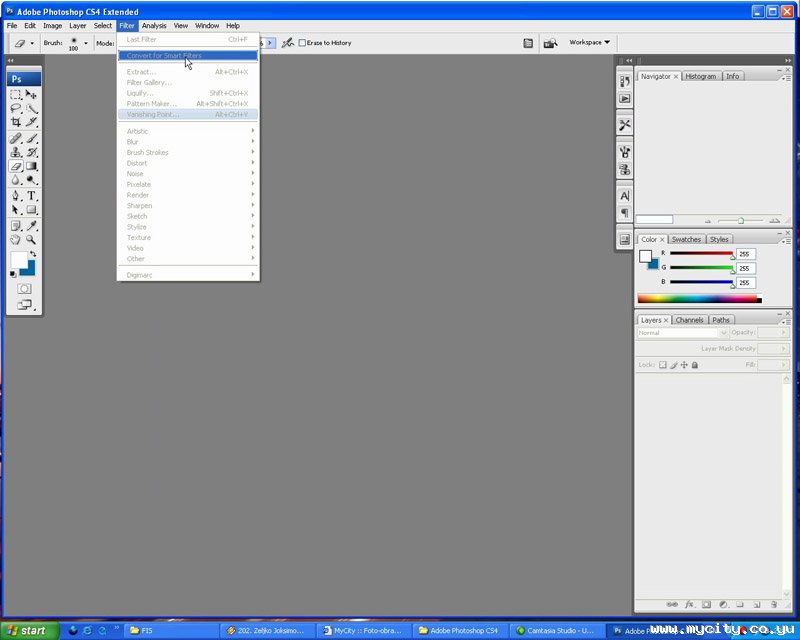Open the Character panel icon
Screen dimensions: 800x640
pyautogui.click(x=624, y=195)
